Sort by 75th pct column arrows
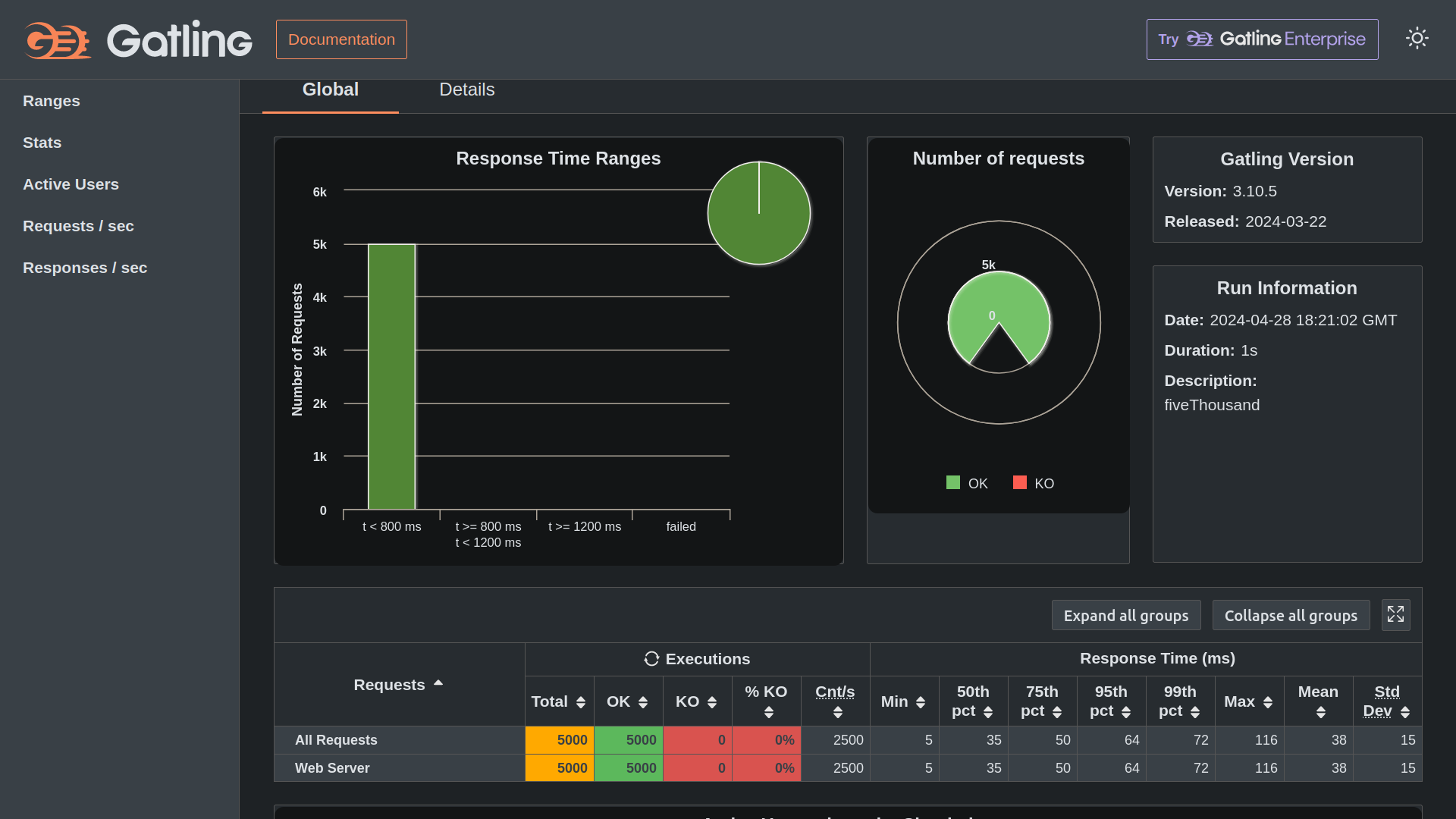The width and height of the screenshot is (1456, 819). (x=1057, y=712)
